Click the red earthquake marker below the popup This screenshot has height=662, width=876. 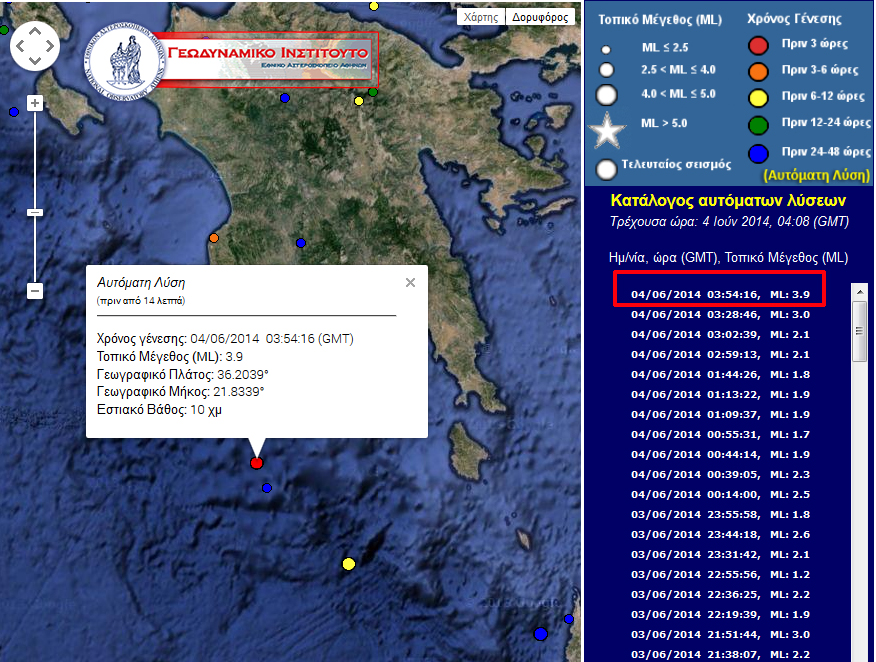(257, 463)
